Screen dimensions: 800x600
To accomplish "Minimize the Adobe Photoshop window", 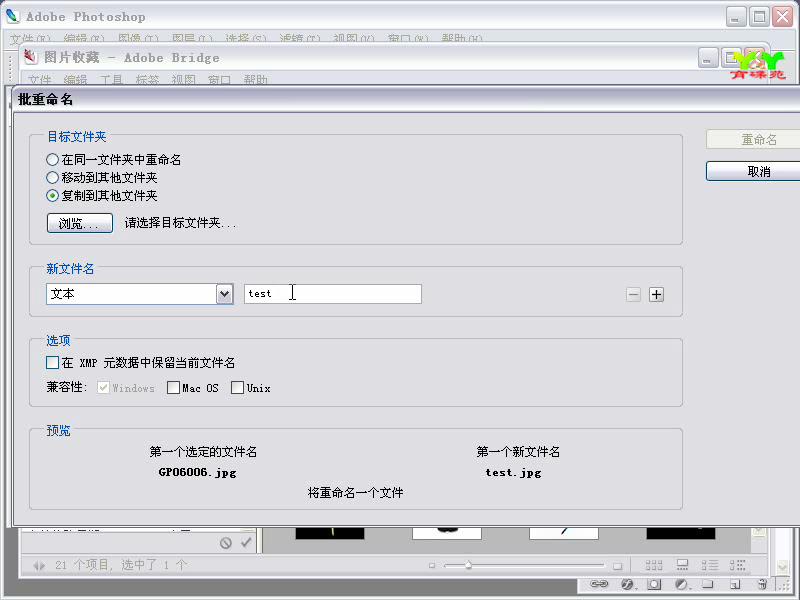I will (x=736, y=17).
